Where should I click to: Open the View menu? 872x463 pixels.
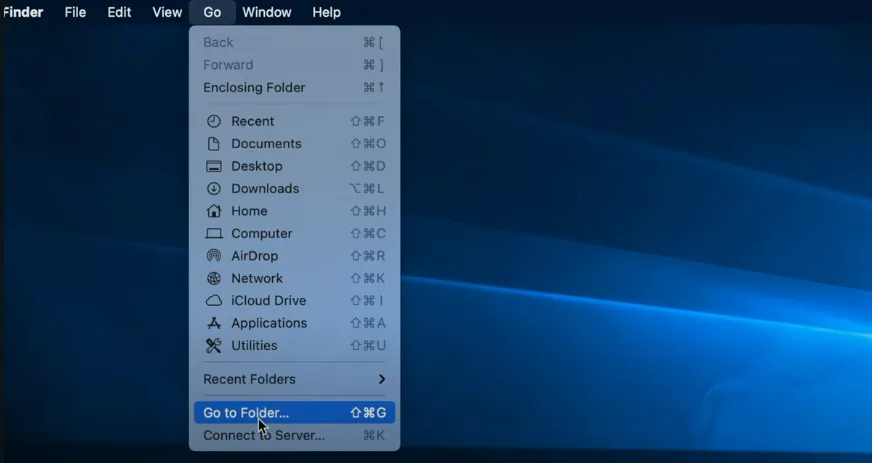point(167,12)
